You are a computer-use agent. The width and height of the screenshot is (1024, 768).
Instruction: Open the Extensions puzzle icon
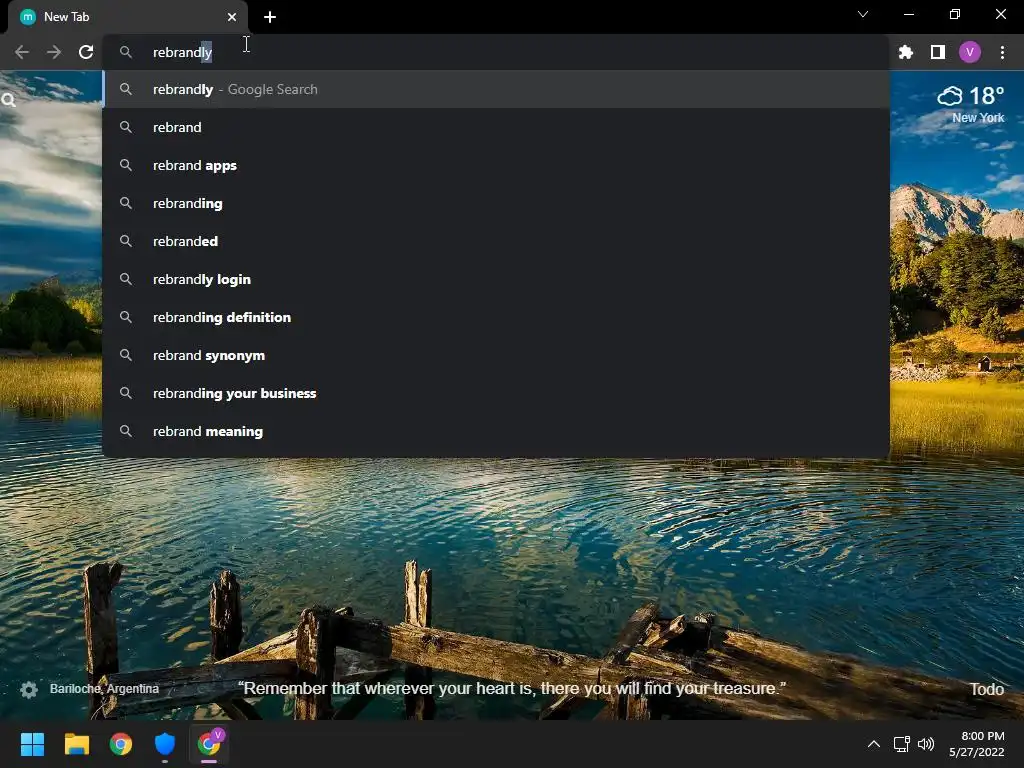pyautogui.click(x=905, y=52)
